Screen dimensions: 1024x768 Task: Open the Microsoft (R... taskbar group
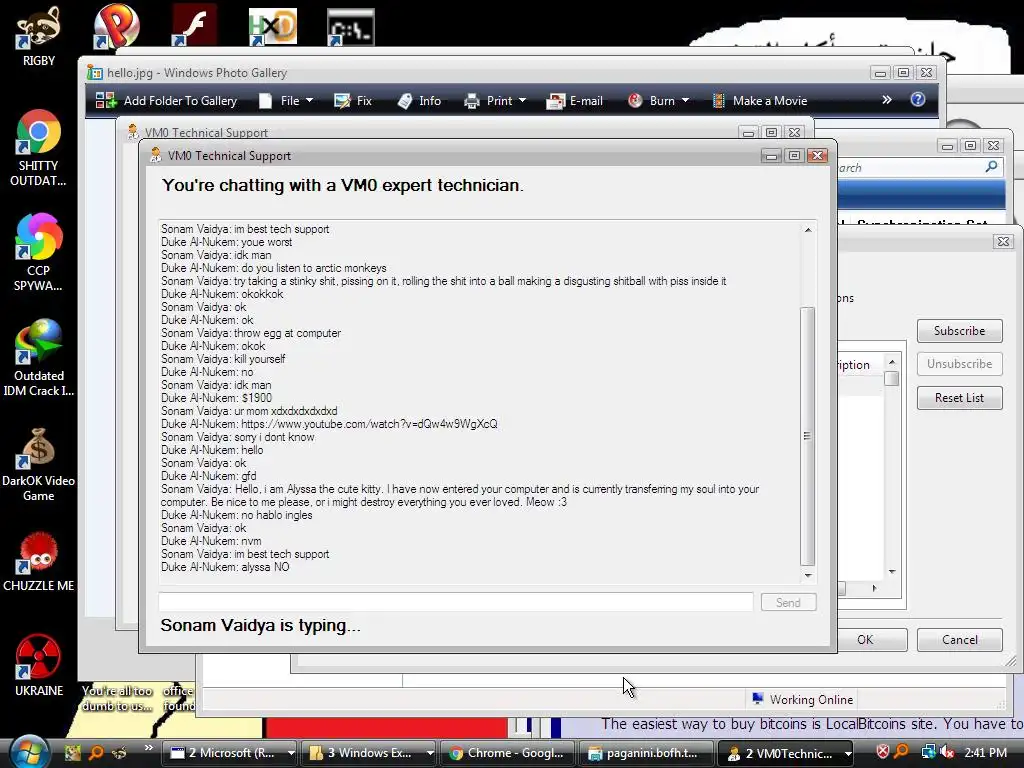coord(231,753)
